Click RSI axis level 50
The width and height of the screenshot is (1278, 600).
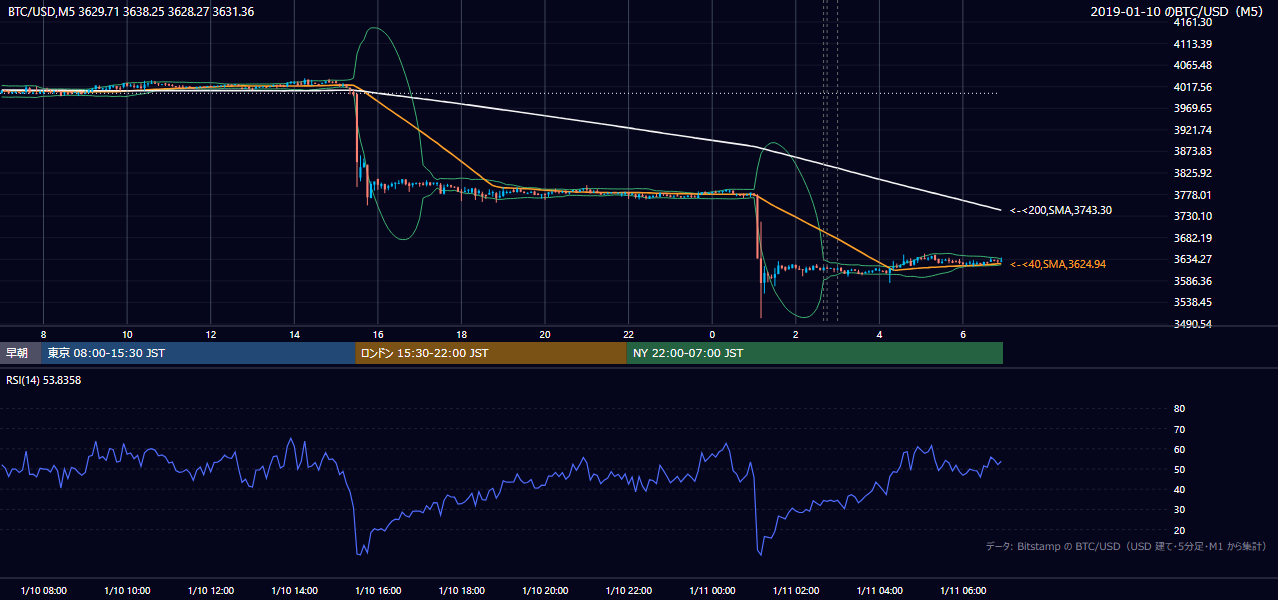1179,470
